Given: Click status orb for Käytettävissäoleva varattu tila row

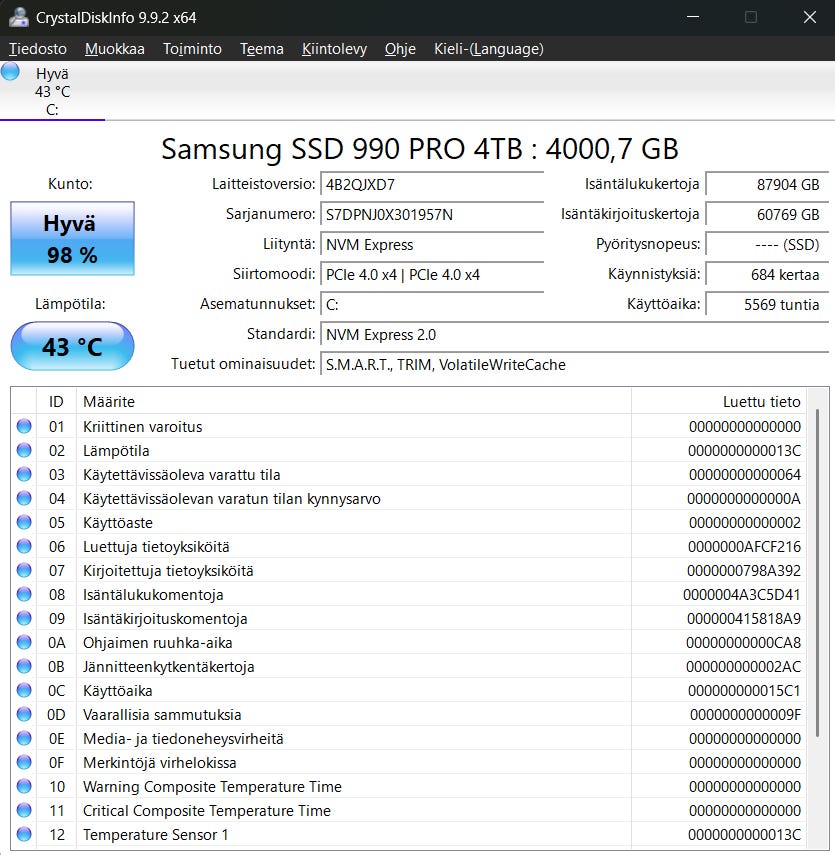Looking at the screenshot, I should point(24,474).
